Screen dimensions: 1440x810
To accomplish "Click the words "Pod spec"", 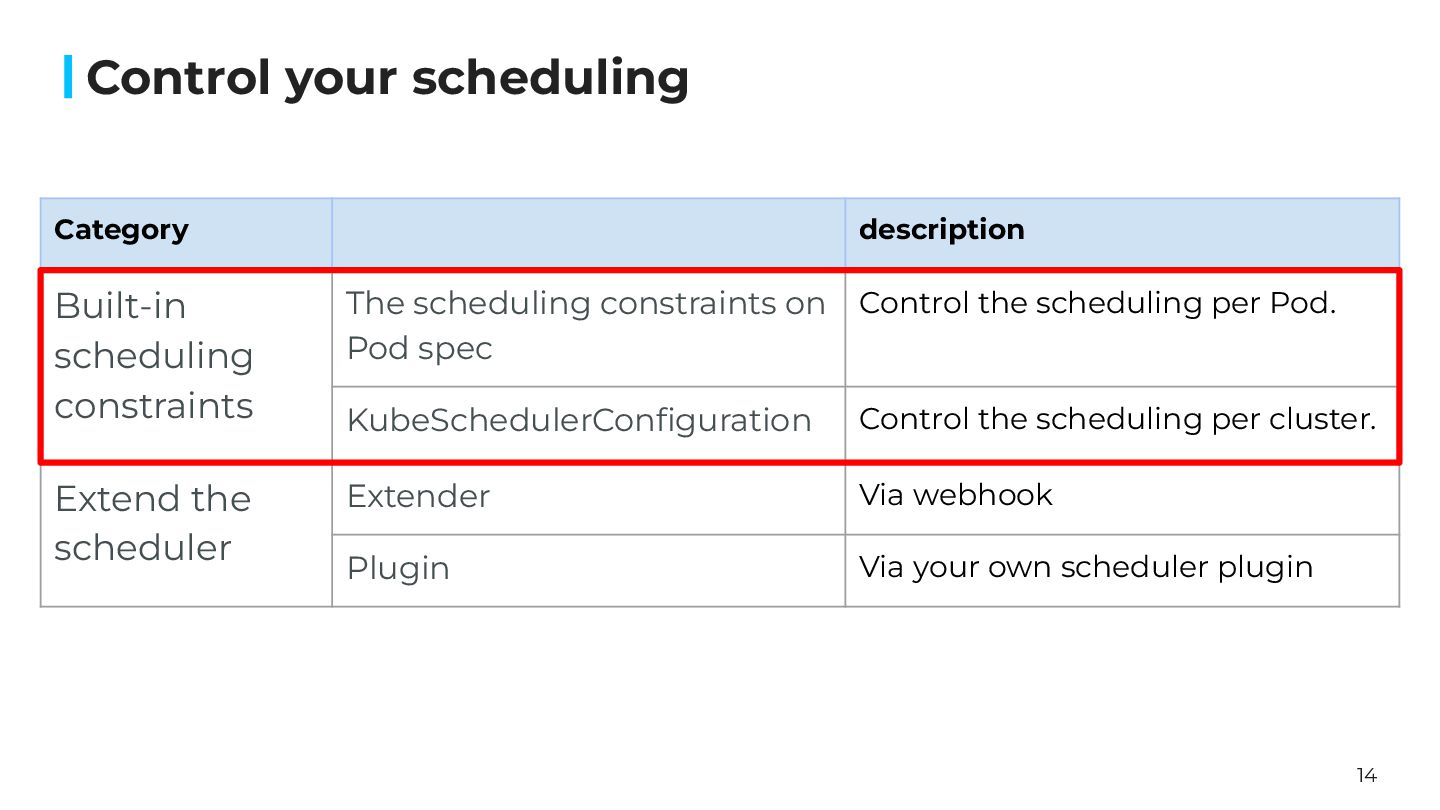I will [x=419, y=348].
